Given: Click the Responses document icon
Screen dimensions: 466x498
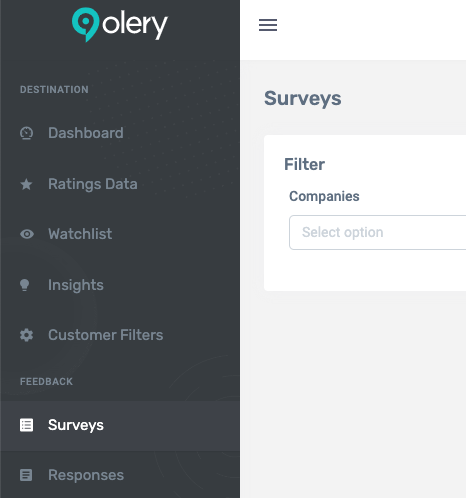Looking at the screenshot, I should pos(26,475).
